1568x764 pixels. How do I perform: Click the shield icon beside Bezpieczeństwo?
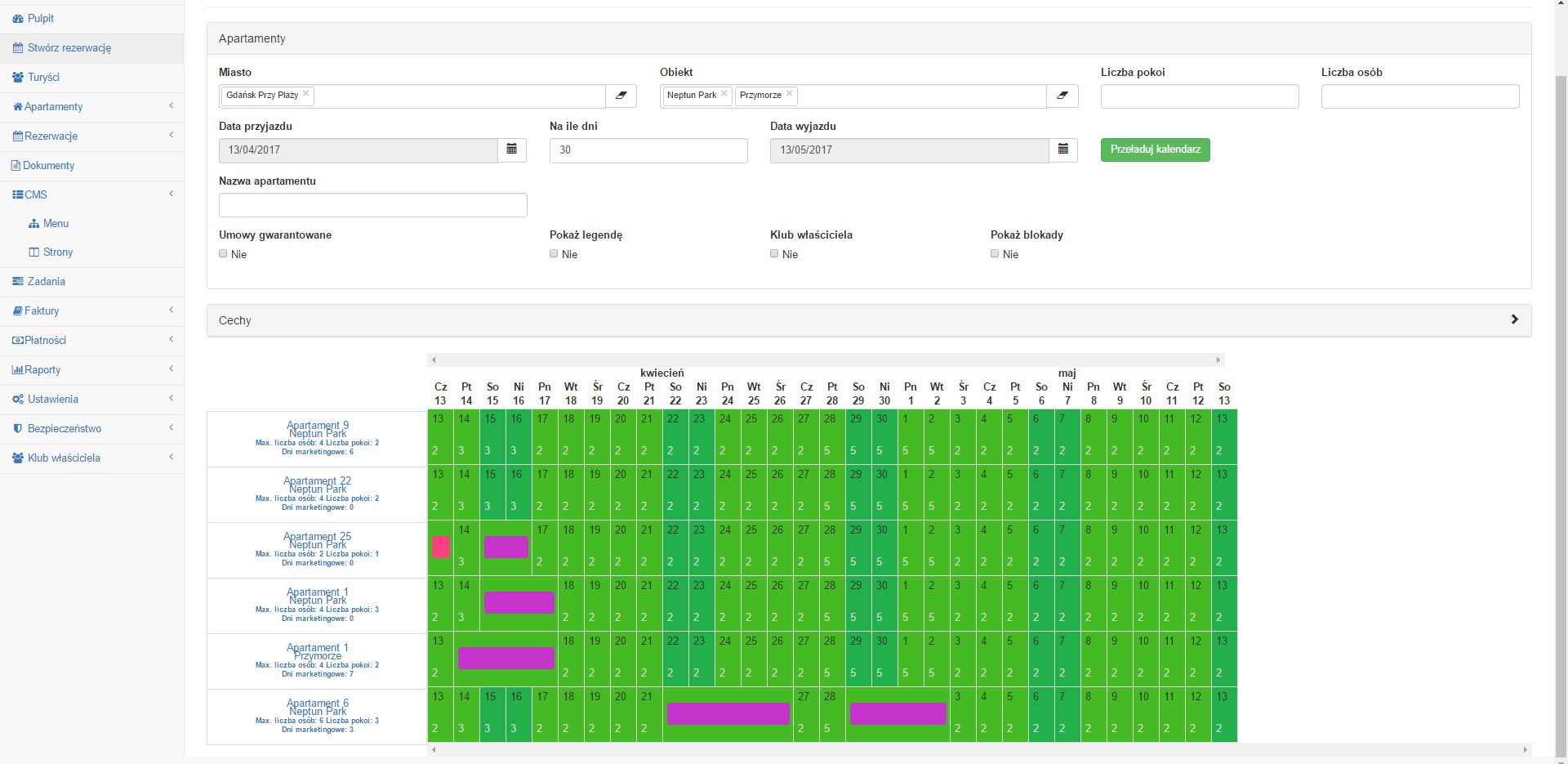point(18,428)
